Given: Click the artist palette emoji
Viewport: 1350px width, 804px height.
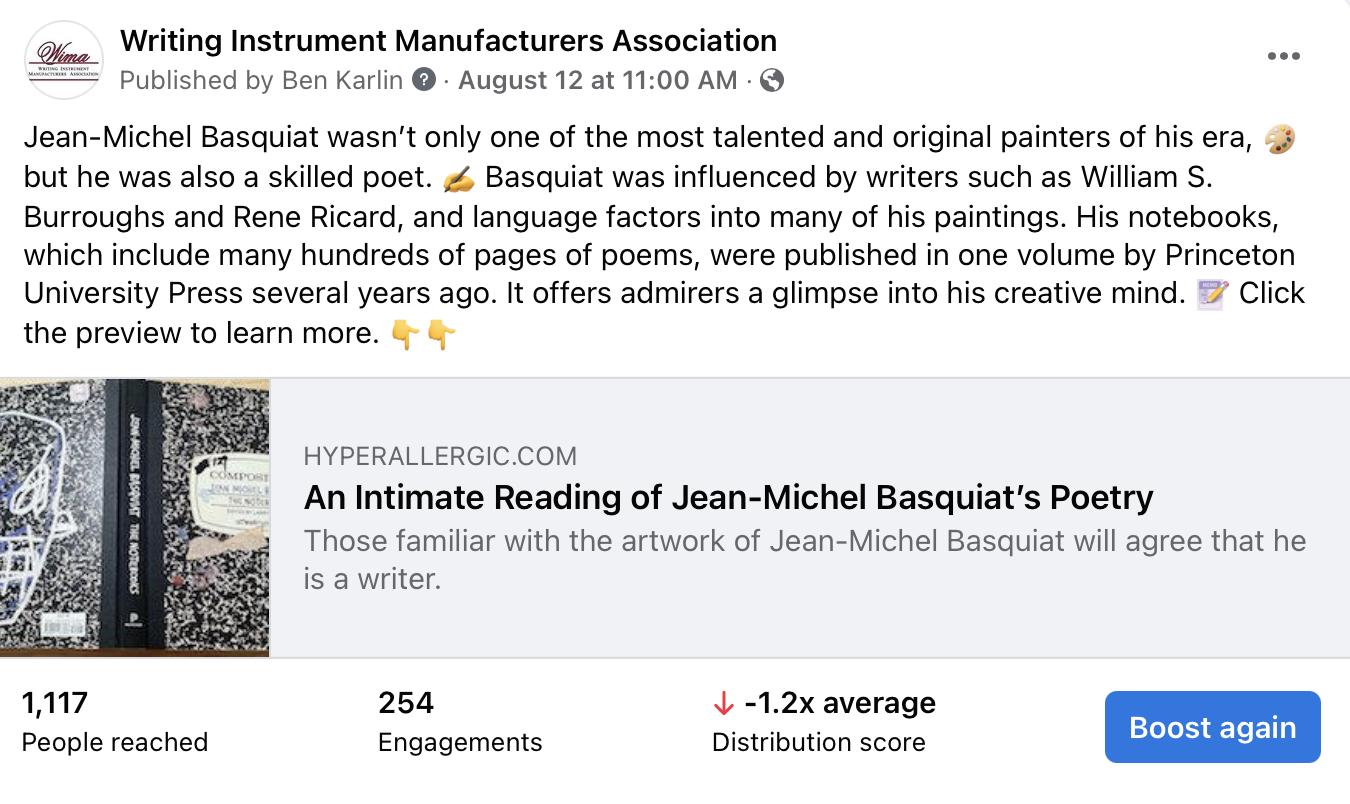Looking at the screenshot, I should [1279, 138].
